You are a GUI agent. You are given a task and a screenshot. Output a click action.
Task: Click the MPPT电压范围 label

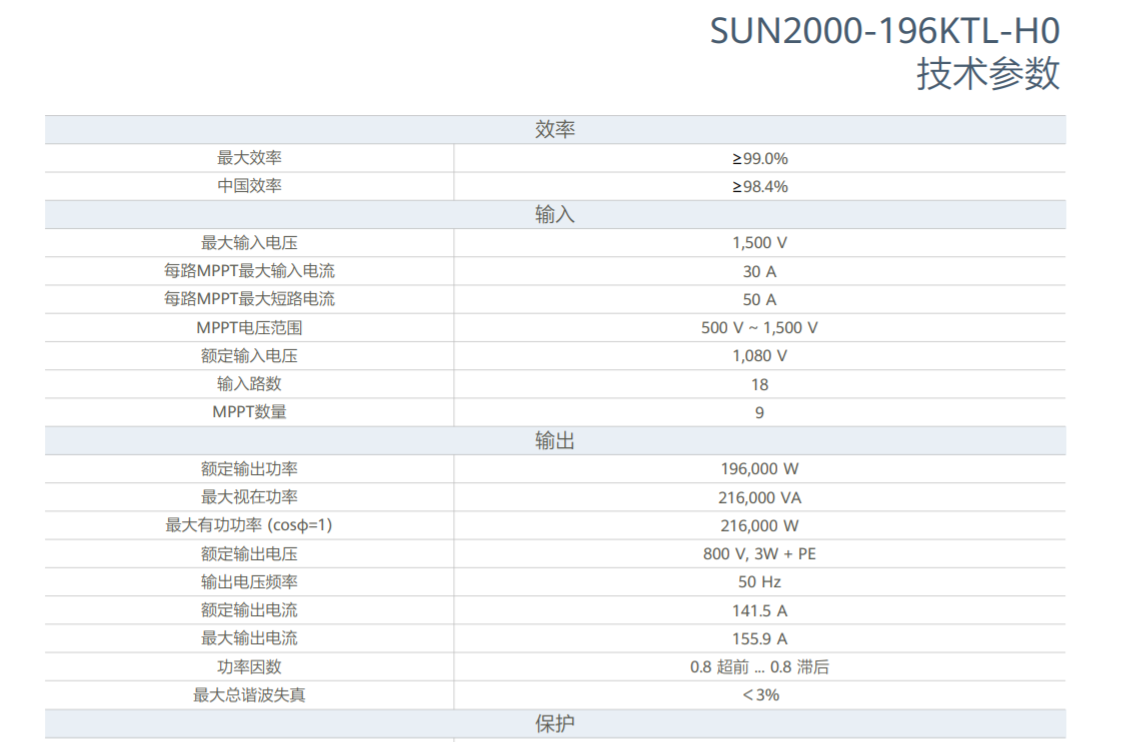click(x=250, y=327)
